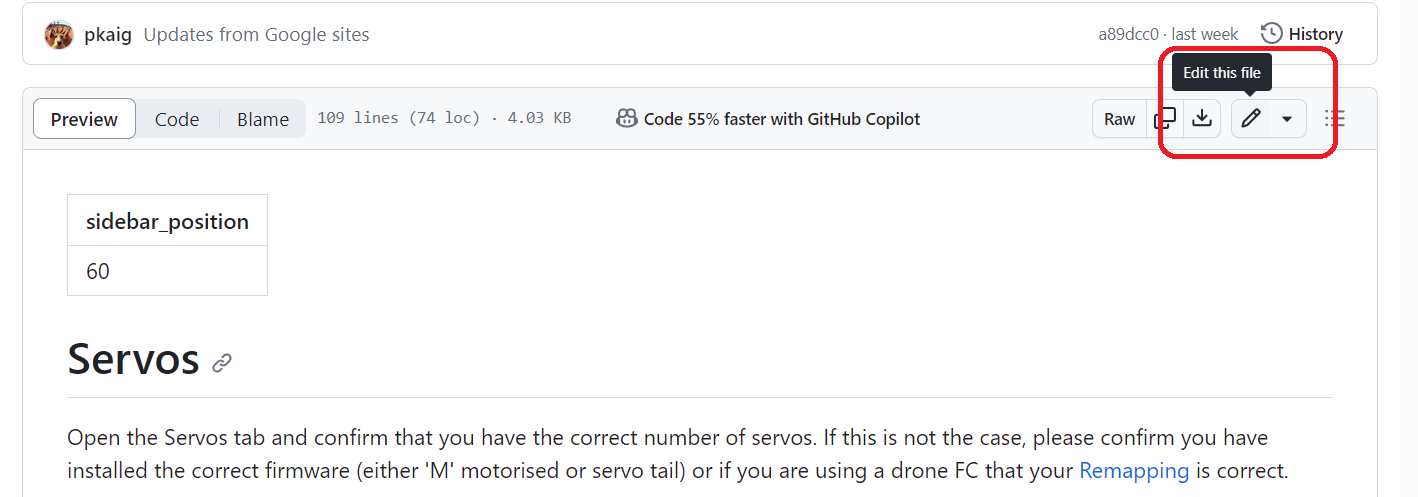
Task: Switch to the Blame tab
Action: point(263,119)
